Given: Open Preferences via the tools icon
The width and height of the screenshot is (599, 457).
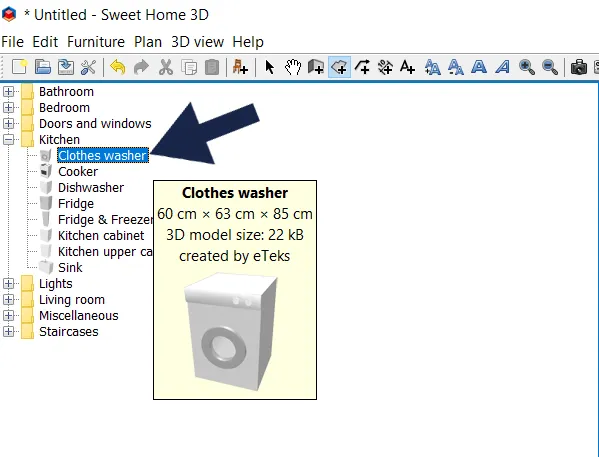Looking at the screenshot, I should pos(89,67).
